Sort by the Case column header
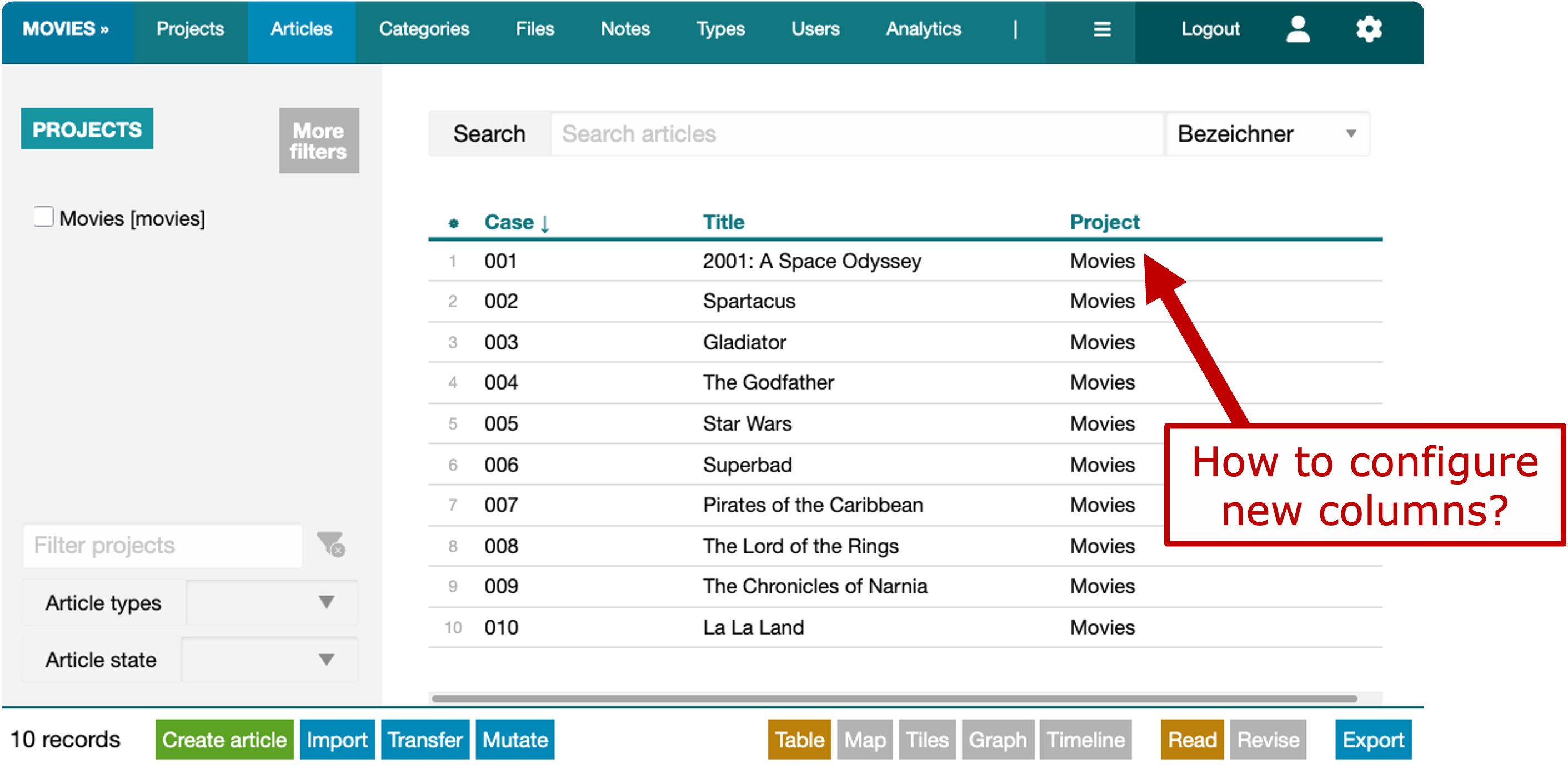Screen dimensions: 1568x769 pos(517,222)
